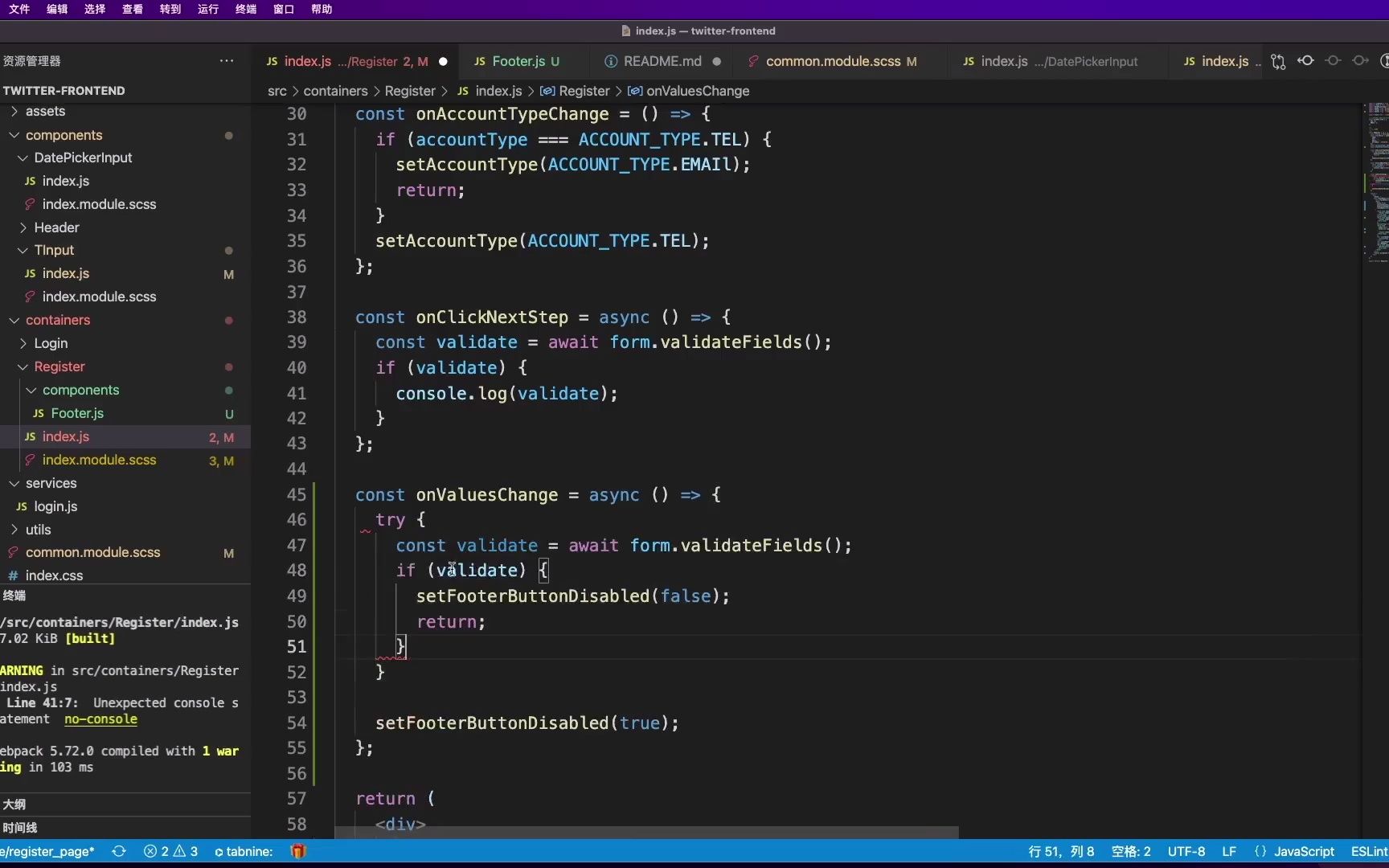Expand the utils folder

tap(125, 530)
